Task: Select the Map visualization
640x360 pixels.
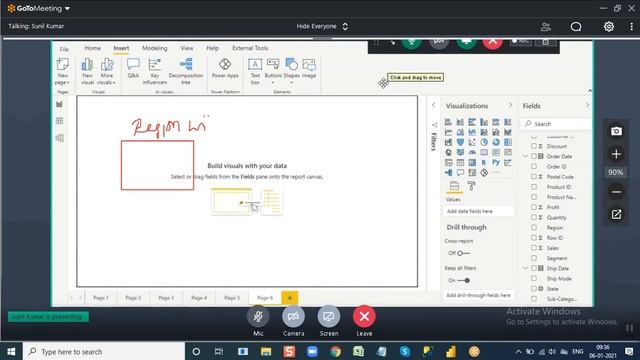Action: point(448,153)
